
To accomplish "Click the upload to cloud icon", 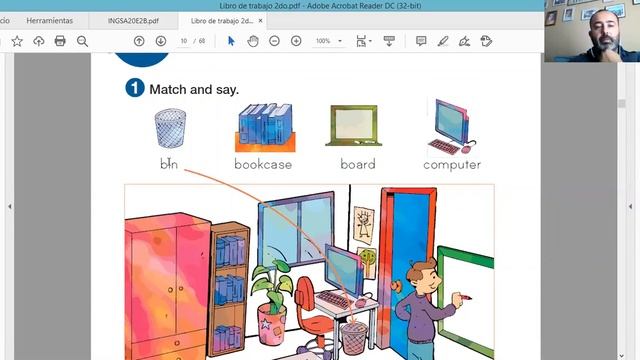I will pos(38,41).
